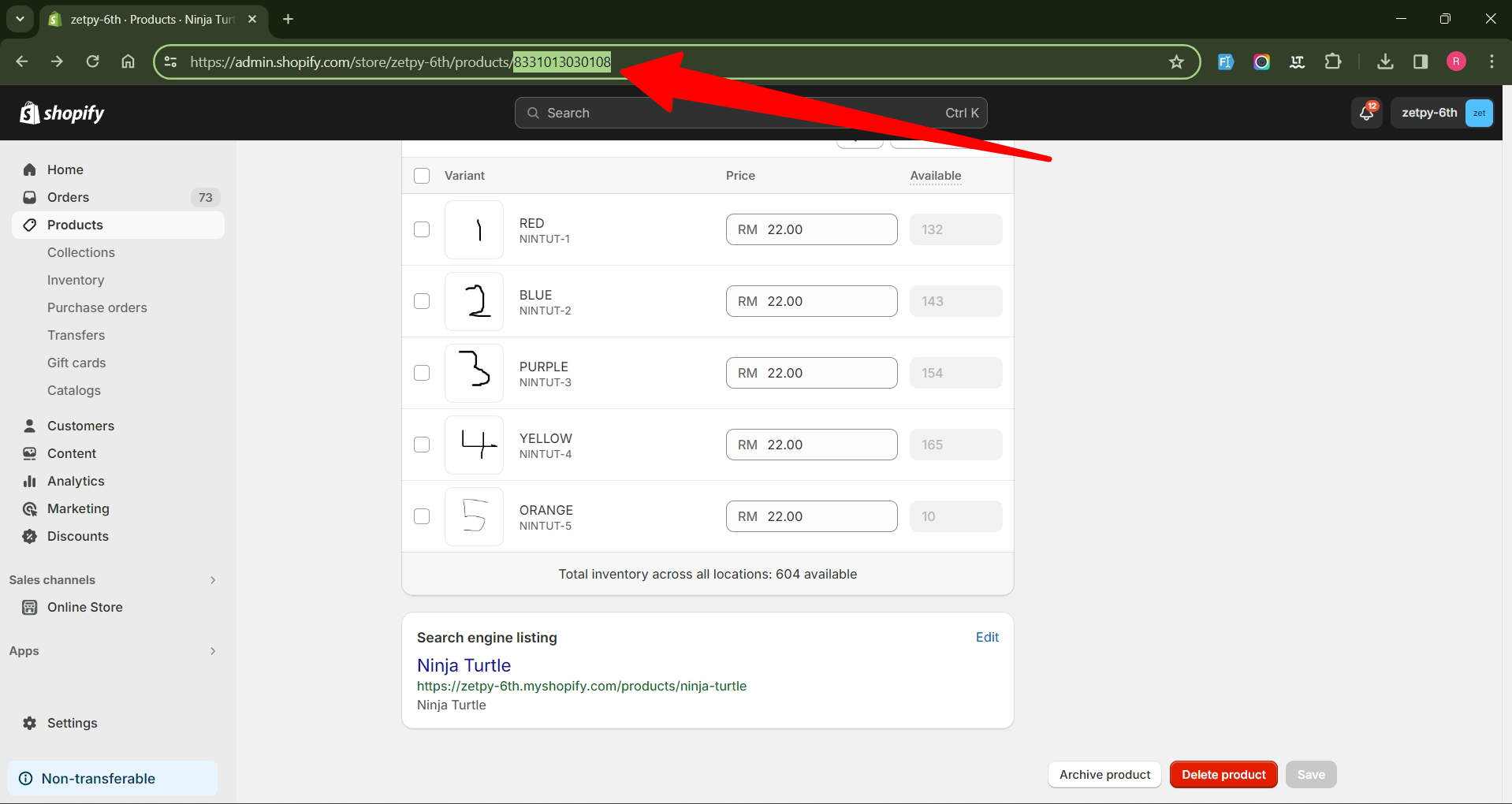Select all variants header checkbox
This screenshot has width=1512, height=804.
(422, 176)
